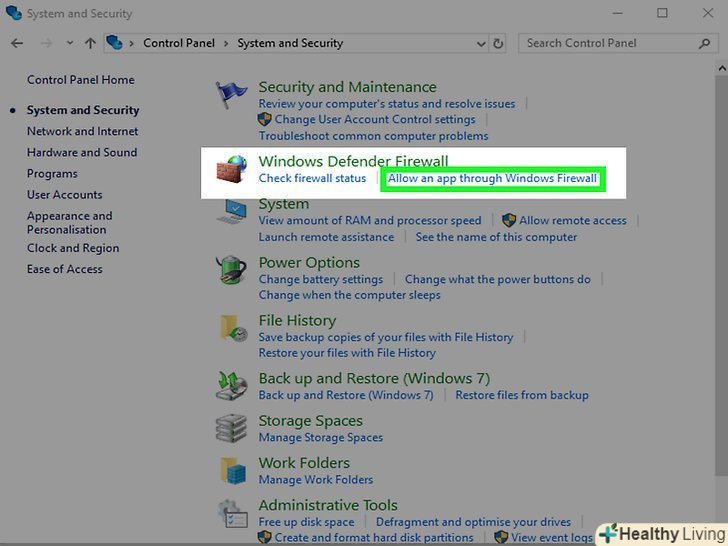
Task: Click shield icon beside Create and format partitions
Action: tap(264, 537)
